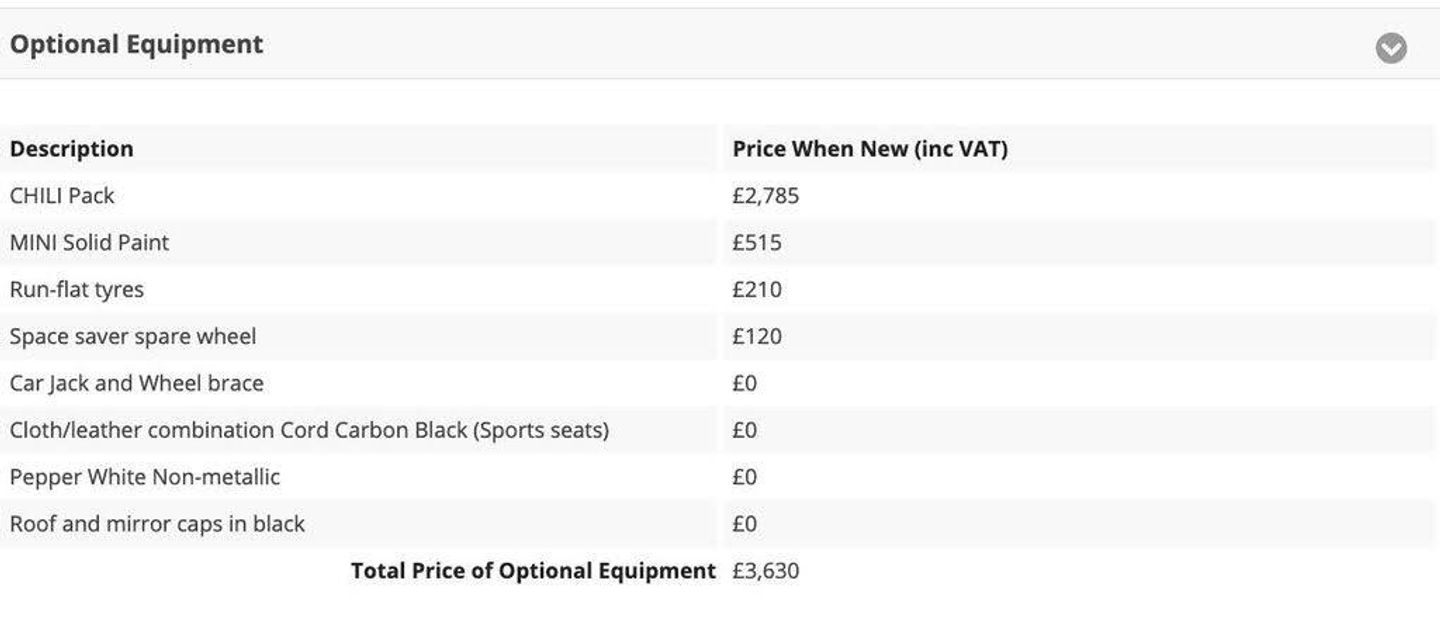The width and height of the screenshot is (1440, 624).
Task: Click the Price When New column header
Action: 870,149
